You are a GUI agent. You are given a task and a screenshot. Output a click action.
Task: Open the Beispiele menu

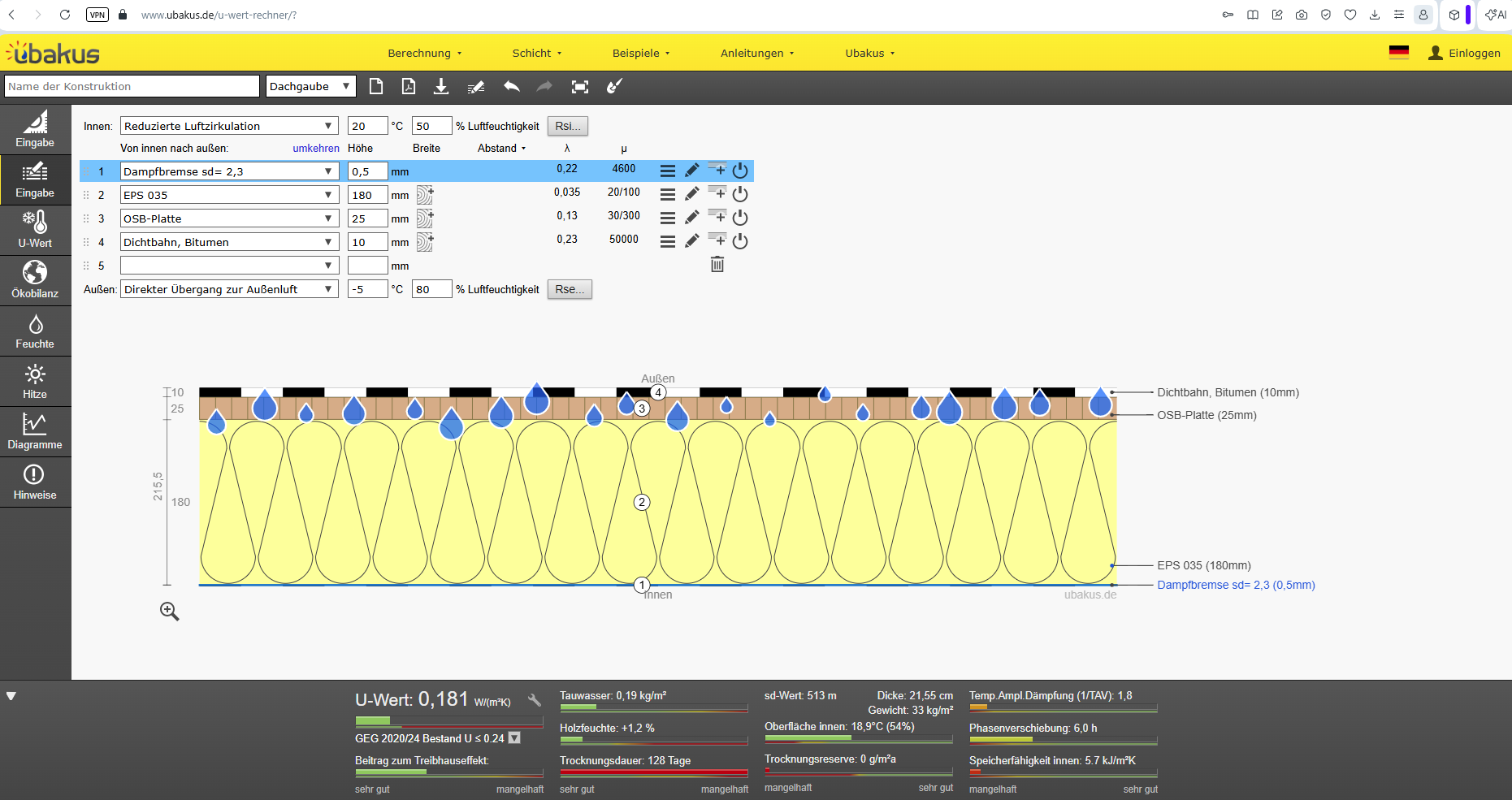[640, 54]
